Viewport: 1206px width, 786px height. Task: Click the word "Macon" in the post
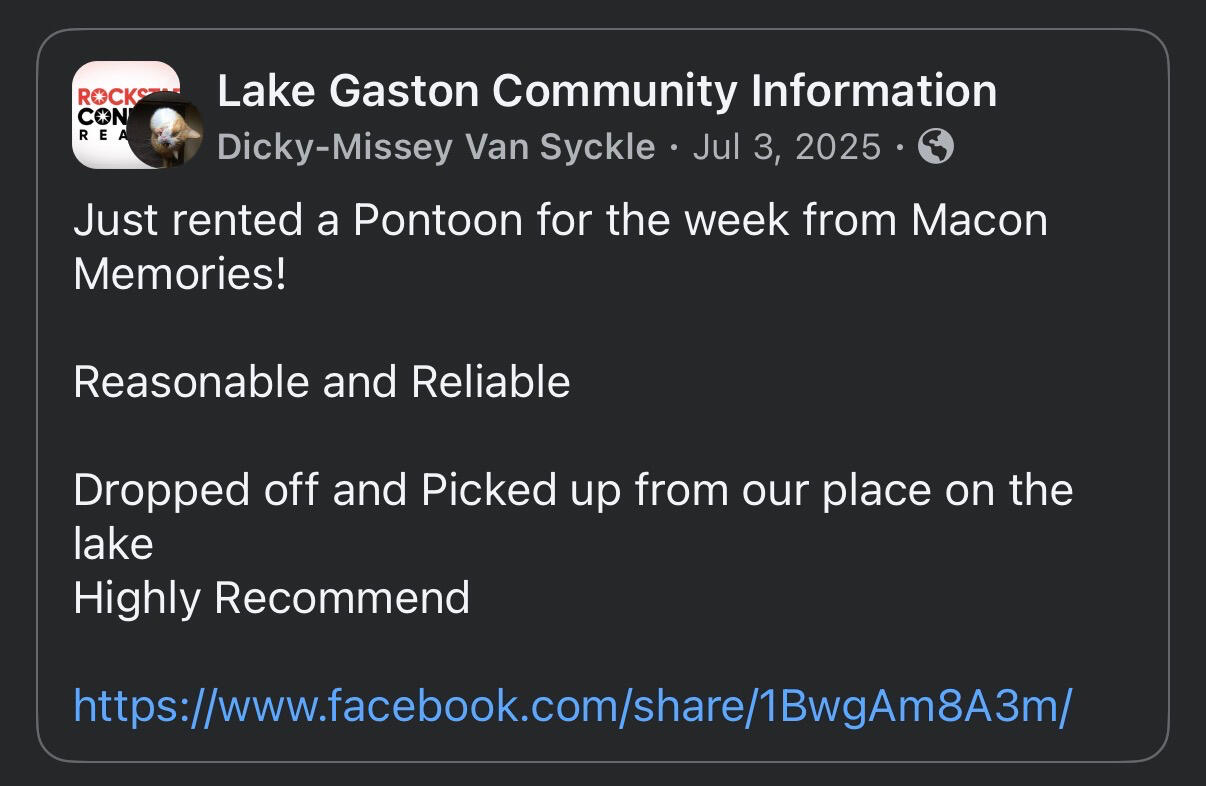[979, 220]
